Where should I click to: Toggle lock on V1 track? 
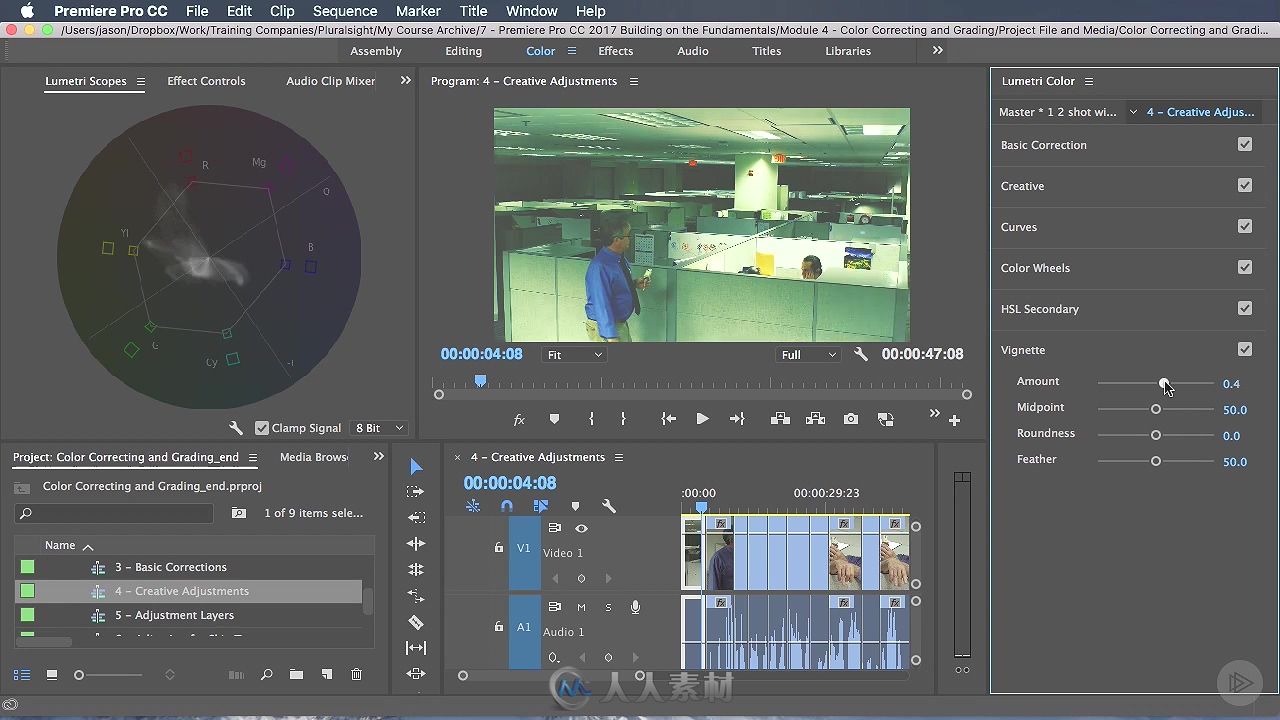pos(499,547)
